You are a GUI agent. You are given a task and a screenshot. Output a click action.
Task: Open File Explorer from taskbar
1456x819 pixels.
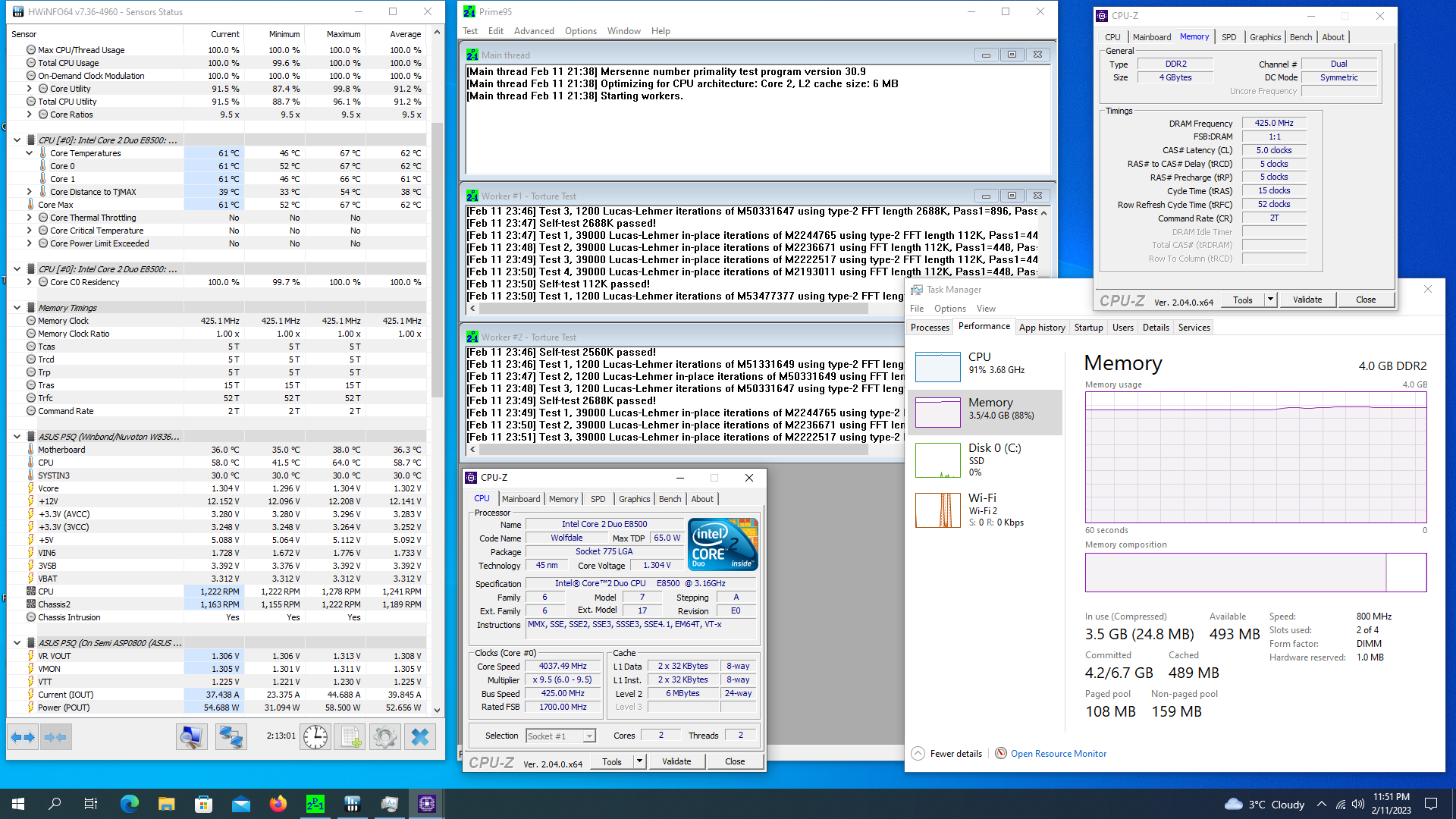(x=167, y=804)
